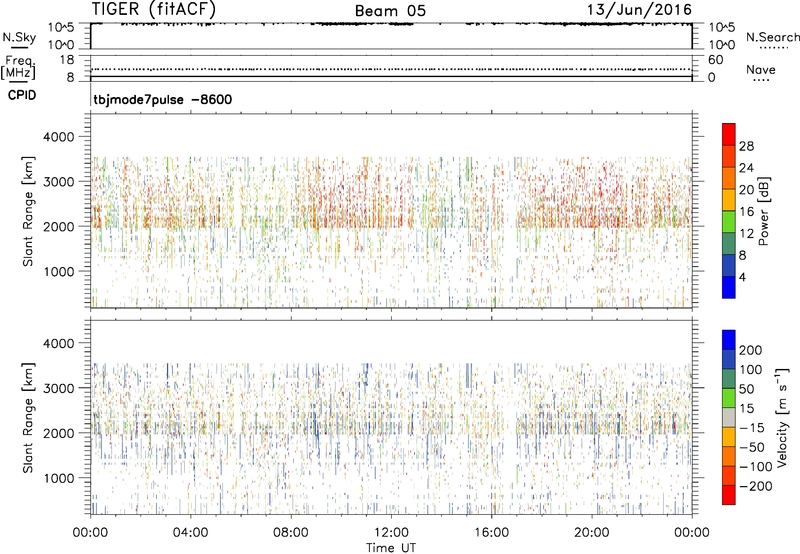Select the 'Beam 05' heading
The image size is (800, 554).
coord(390,11)
